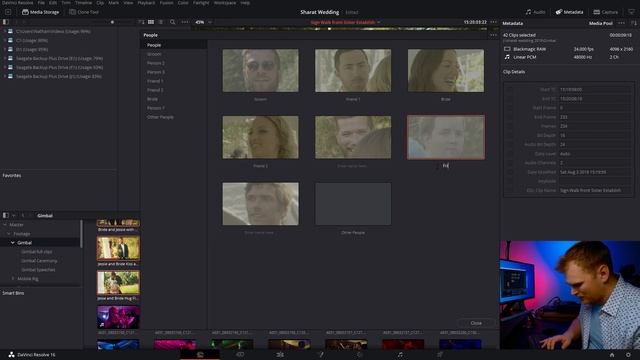This screenshot has width=640, height=360.
Task: Toggle the media storage sidebar panel icon
Action: point(6,22)
